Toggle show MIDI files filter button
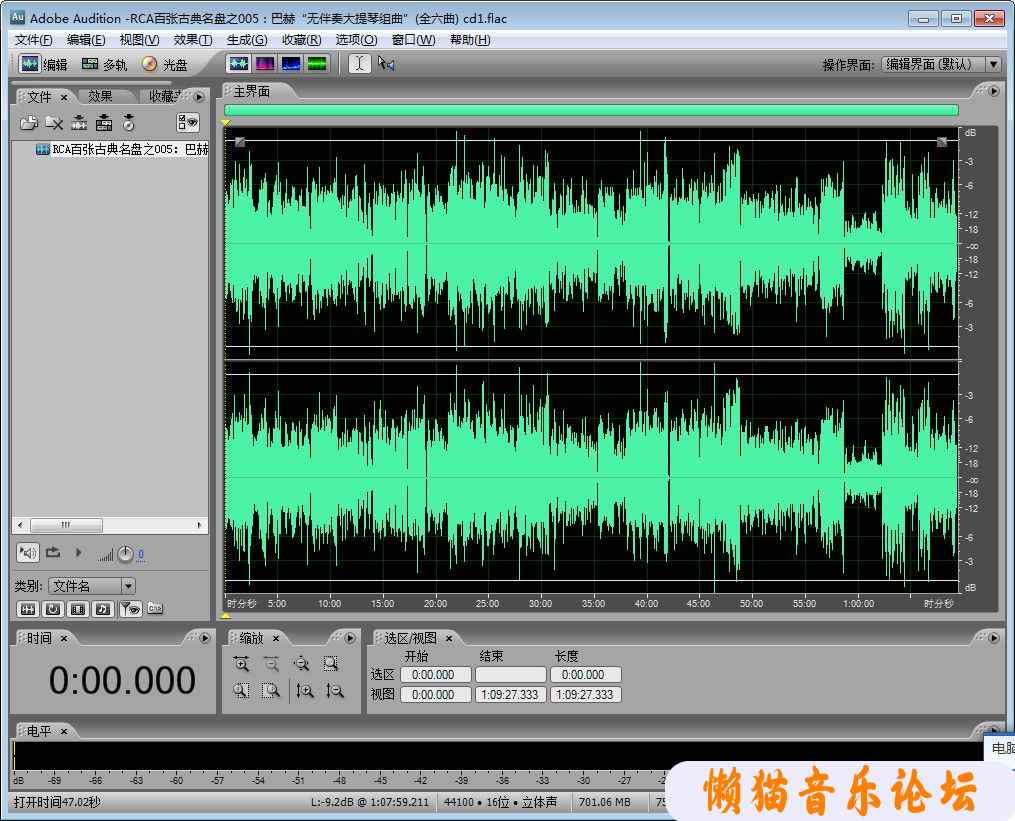The height and width of the screenshot is (821, 1015). [x=104, y=609]
